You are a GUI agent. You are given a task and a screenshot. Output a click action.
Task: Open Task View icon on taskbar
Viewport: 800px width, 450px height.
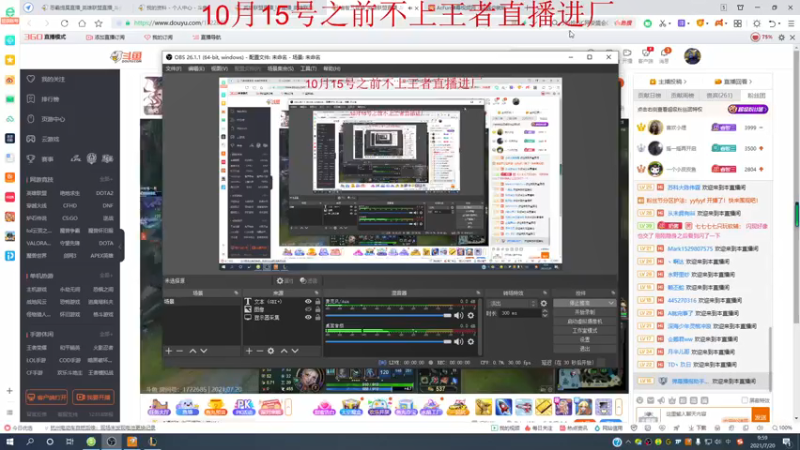70,442
